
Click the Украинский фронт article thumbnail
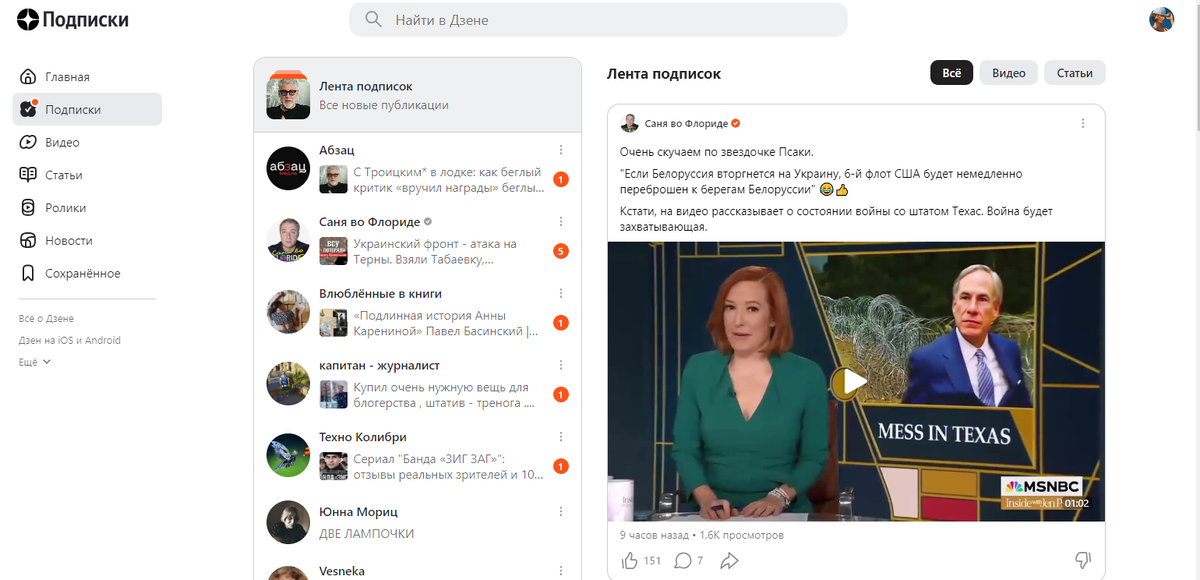point(333,251)
